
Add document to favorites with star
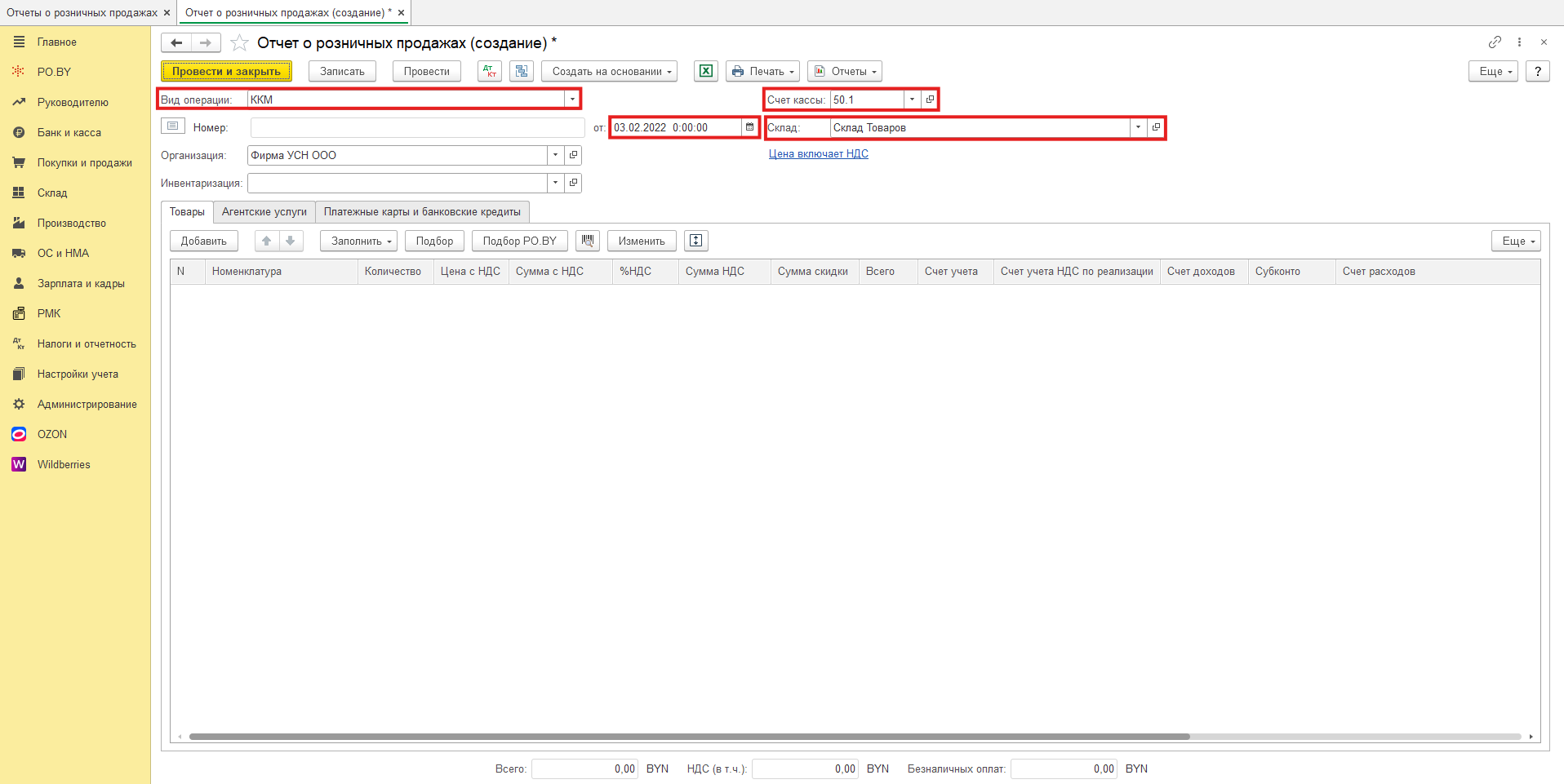tap(239, 43)
